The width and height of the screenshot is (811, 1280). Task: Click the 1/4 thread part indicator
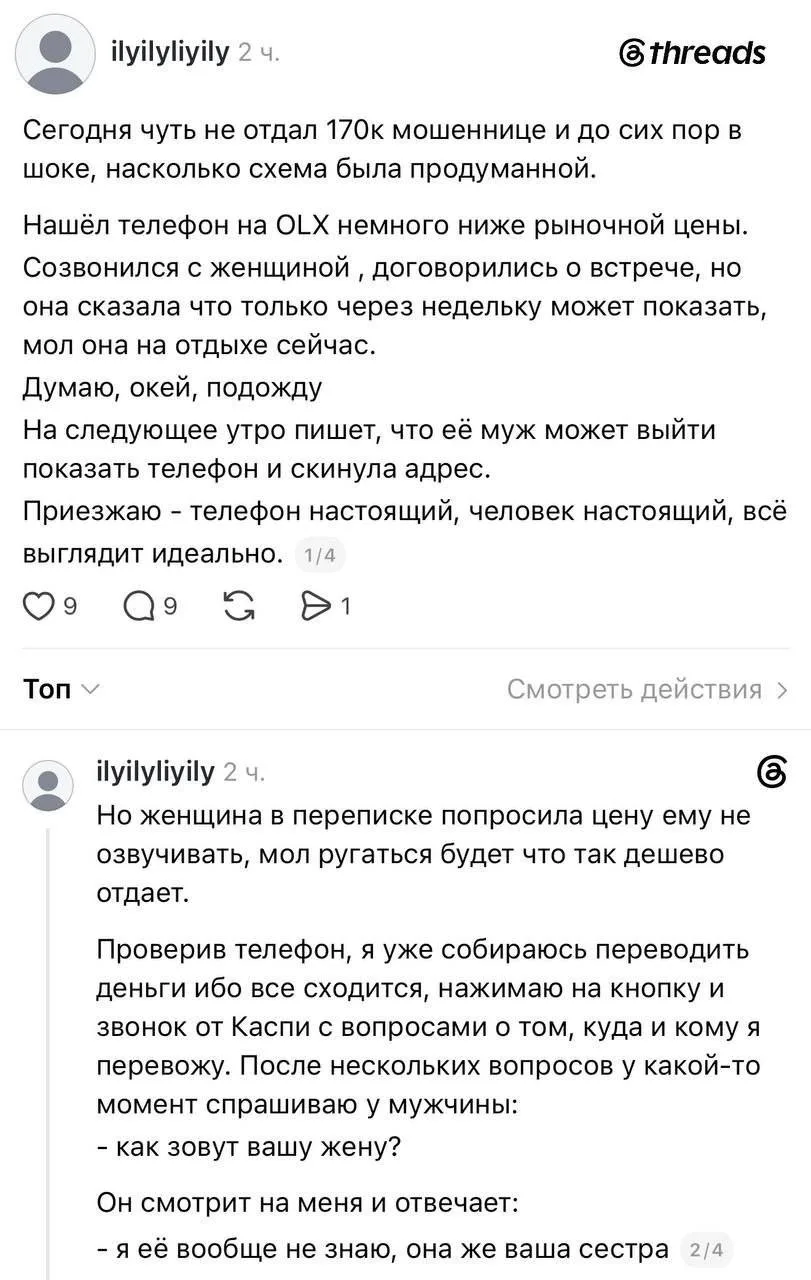[318, 555]
